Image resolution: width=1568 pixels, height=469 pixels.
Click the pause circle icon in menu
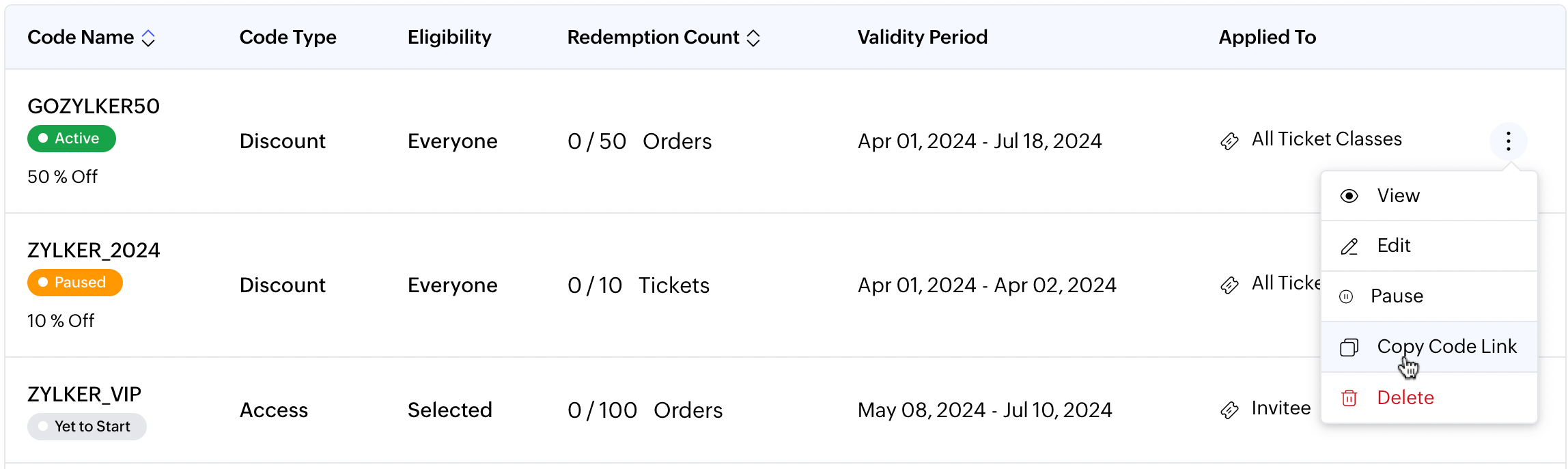pyautogui.click(x=1346, y=296)
